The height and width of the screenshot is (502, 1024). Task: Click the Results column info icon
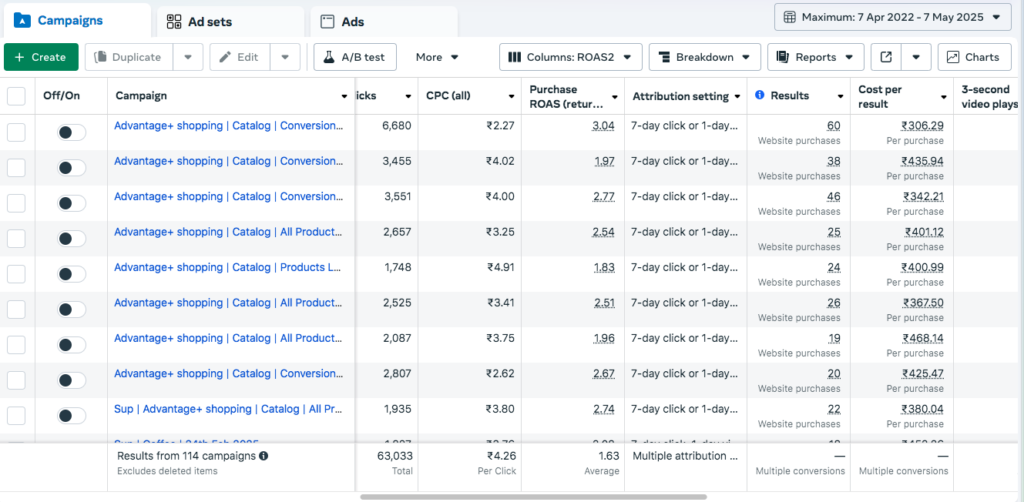[760, 96]
